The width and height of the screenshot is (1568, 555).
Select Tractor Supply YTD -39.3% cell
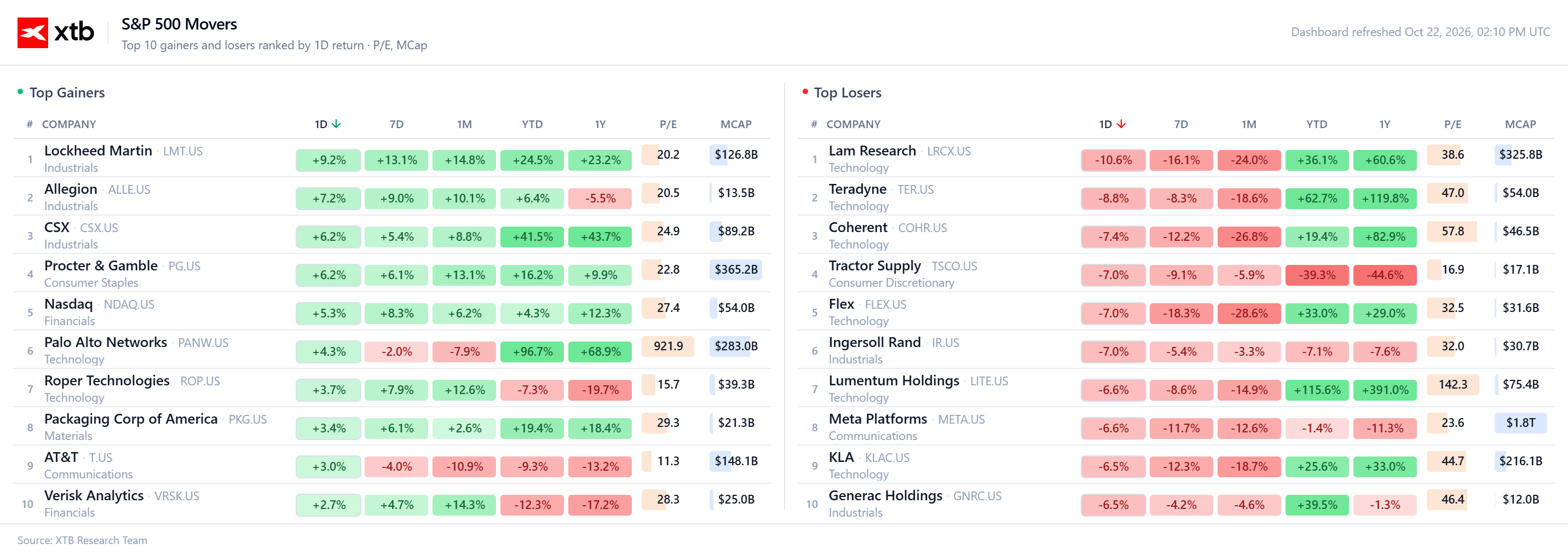[1317, 275]
